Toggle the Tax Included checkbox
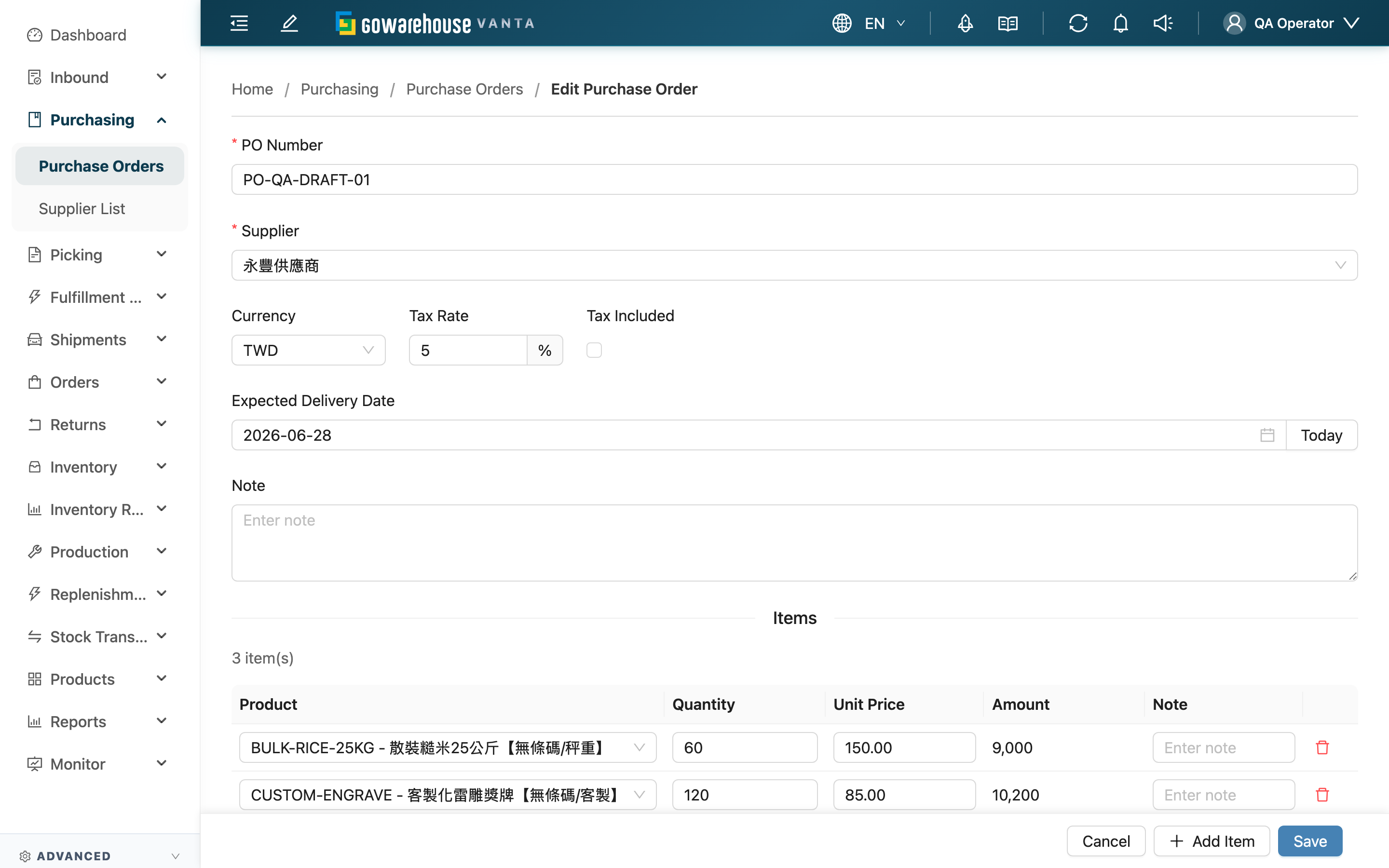 (x=594, y=350)
